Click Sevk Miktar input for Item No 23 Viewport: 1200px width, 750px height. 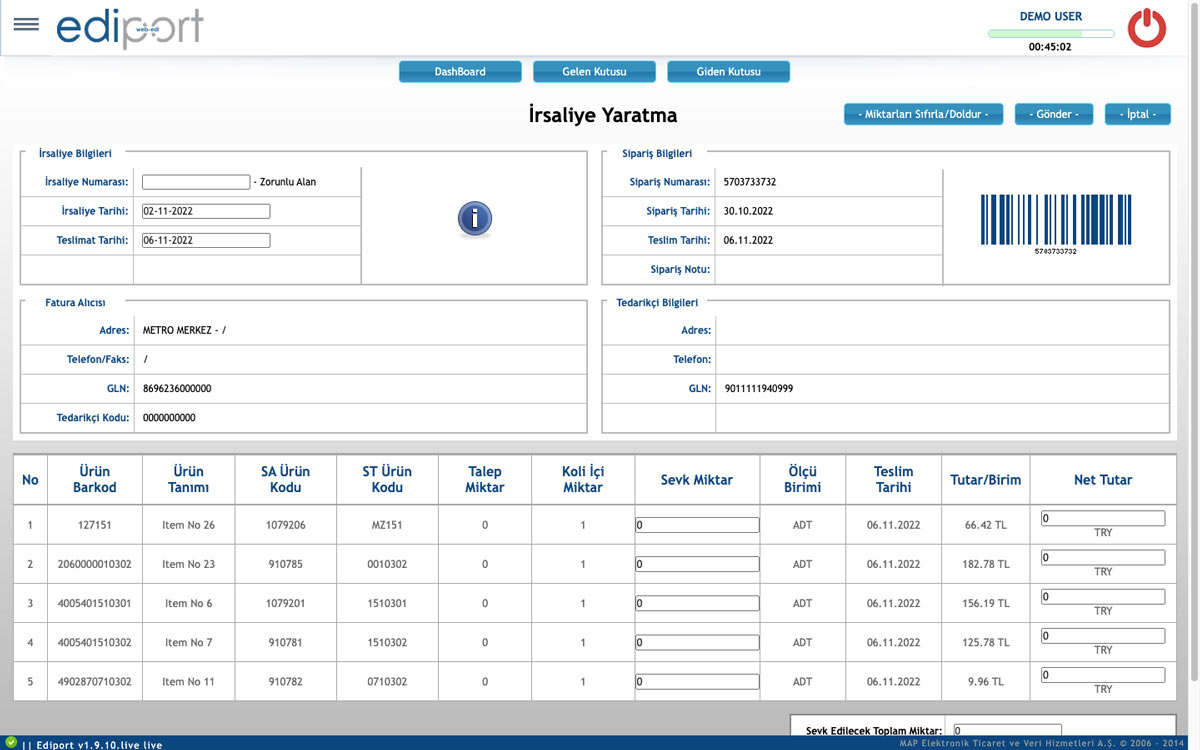point(697,564)
